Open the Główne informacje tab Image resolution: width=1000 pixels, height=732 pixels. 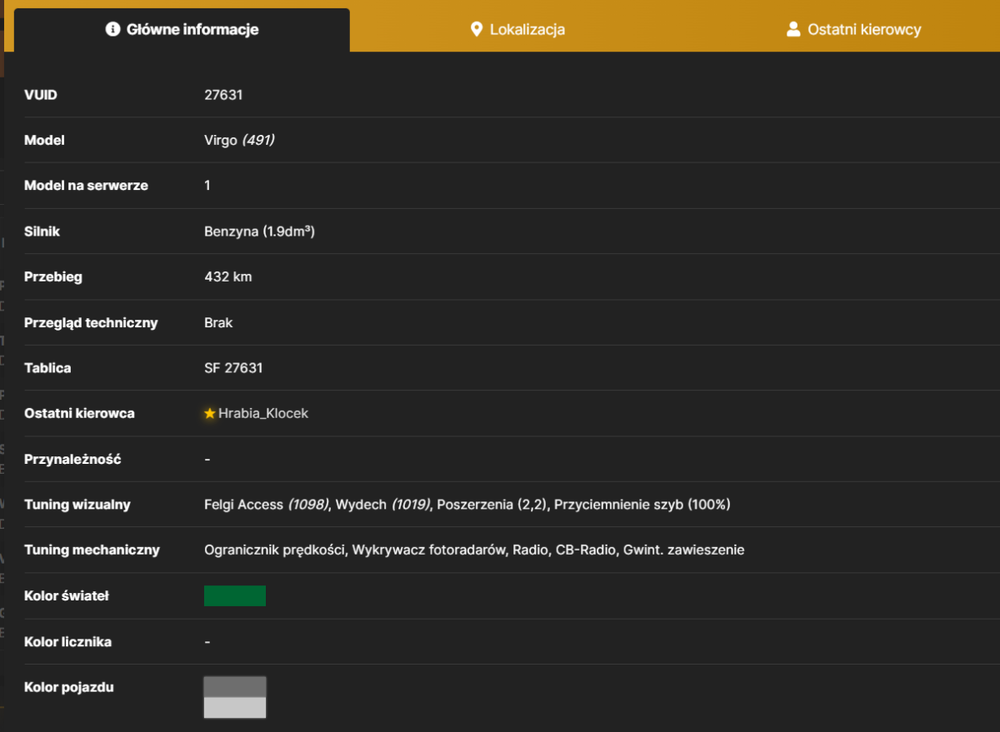(x=182, y=29)
